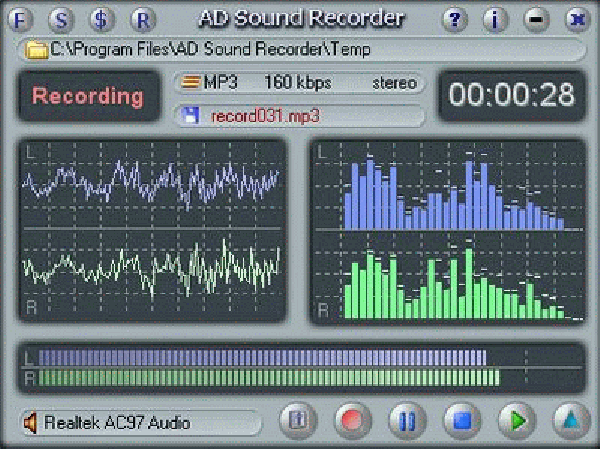Click the 160 kbps bitrate value
Image resolution: width=600 pixels, height=449 pixels.
tap(298, 83)
